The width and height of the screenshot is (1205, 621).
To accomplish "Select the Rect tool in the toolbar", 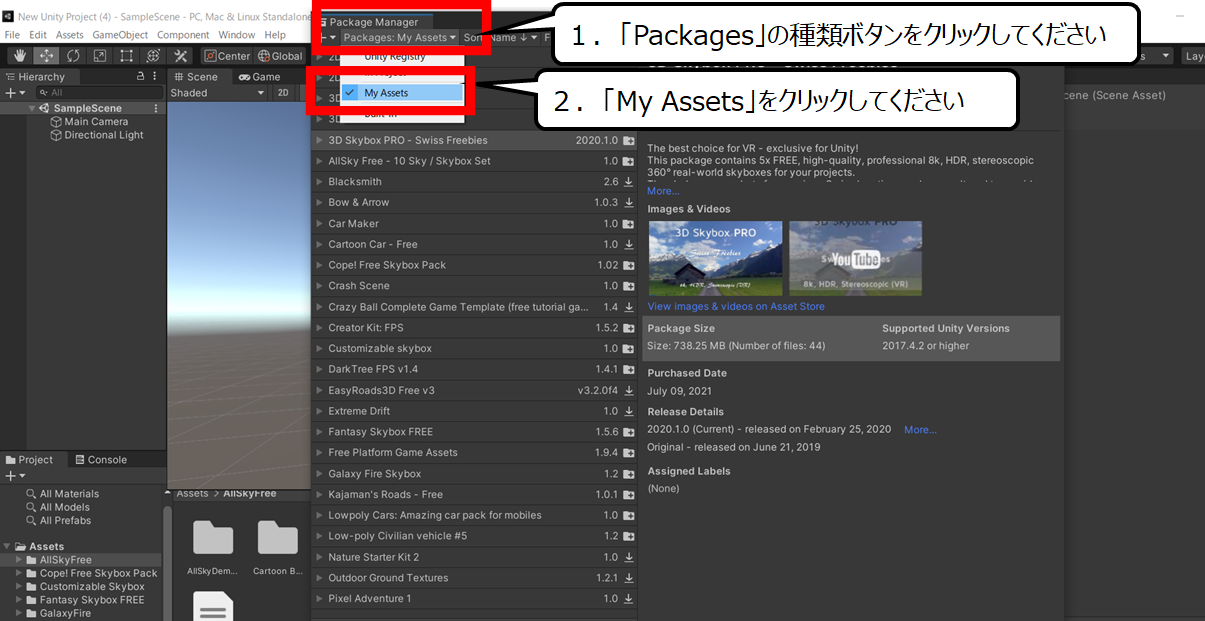I will point(127,56).
